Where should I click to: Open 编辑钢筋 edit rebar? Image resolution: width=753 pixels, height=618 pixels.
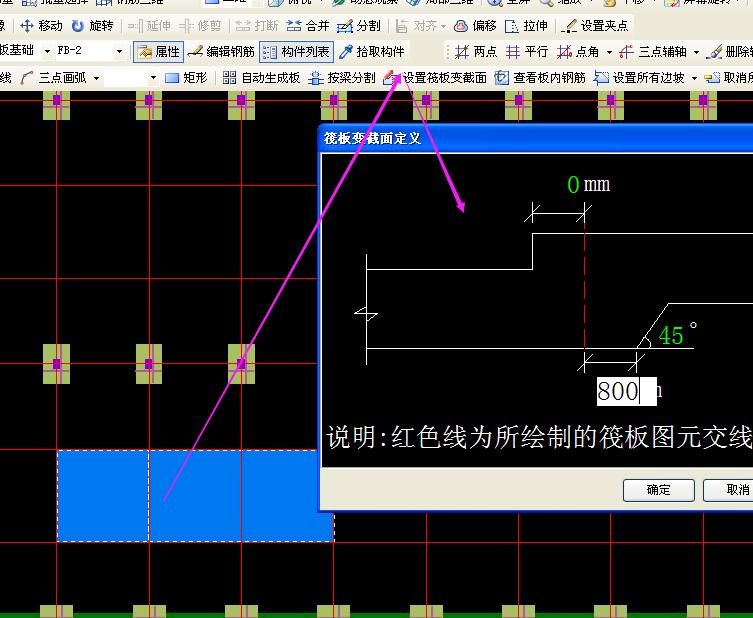coord(221,51)
